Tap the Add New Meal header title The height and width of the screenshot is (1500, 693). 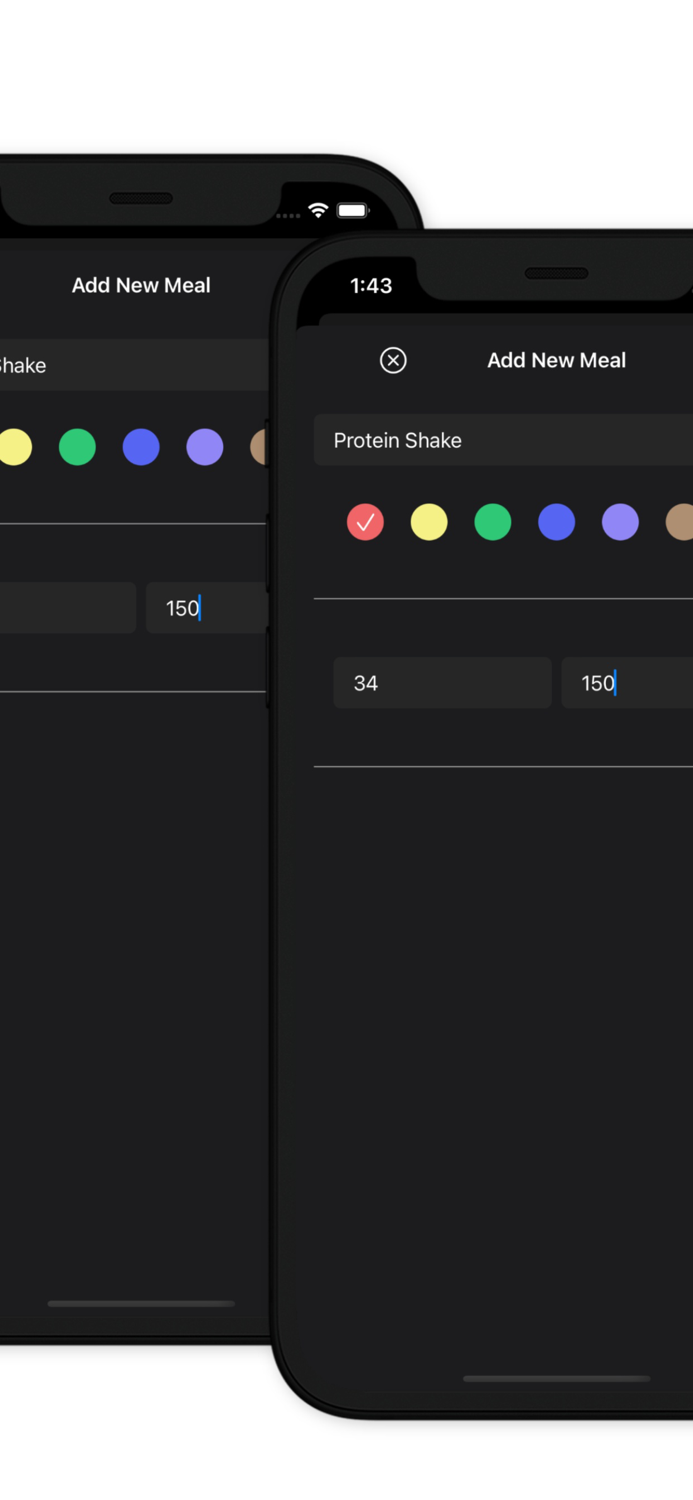pyautogui.click(x=556, y=360)
